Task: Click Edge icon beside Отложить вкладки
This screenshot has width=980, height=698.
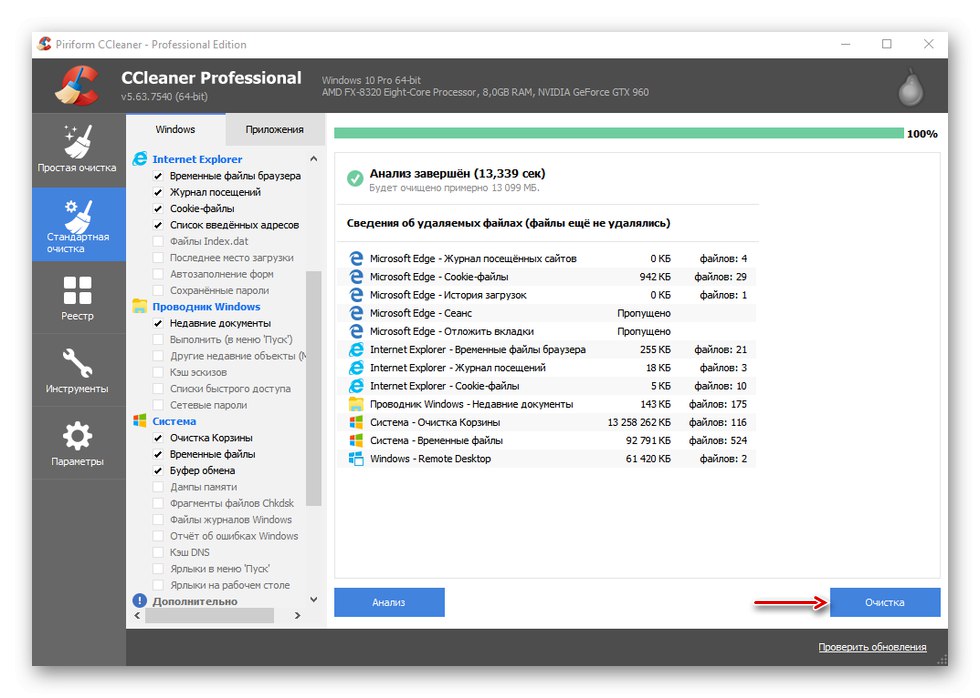Action: point(356,331)
